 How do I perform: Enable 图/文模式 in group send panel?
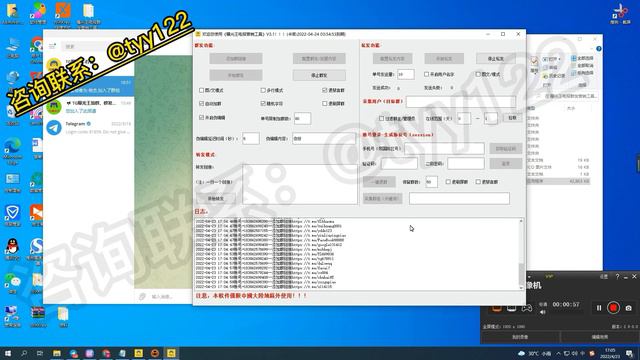pos(201,90)
